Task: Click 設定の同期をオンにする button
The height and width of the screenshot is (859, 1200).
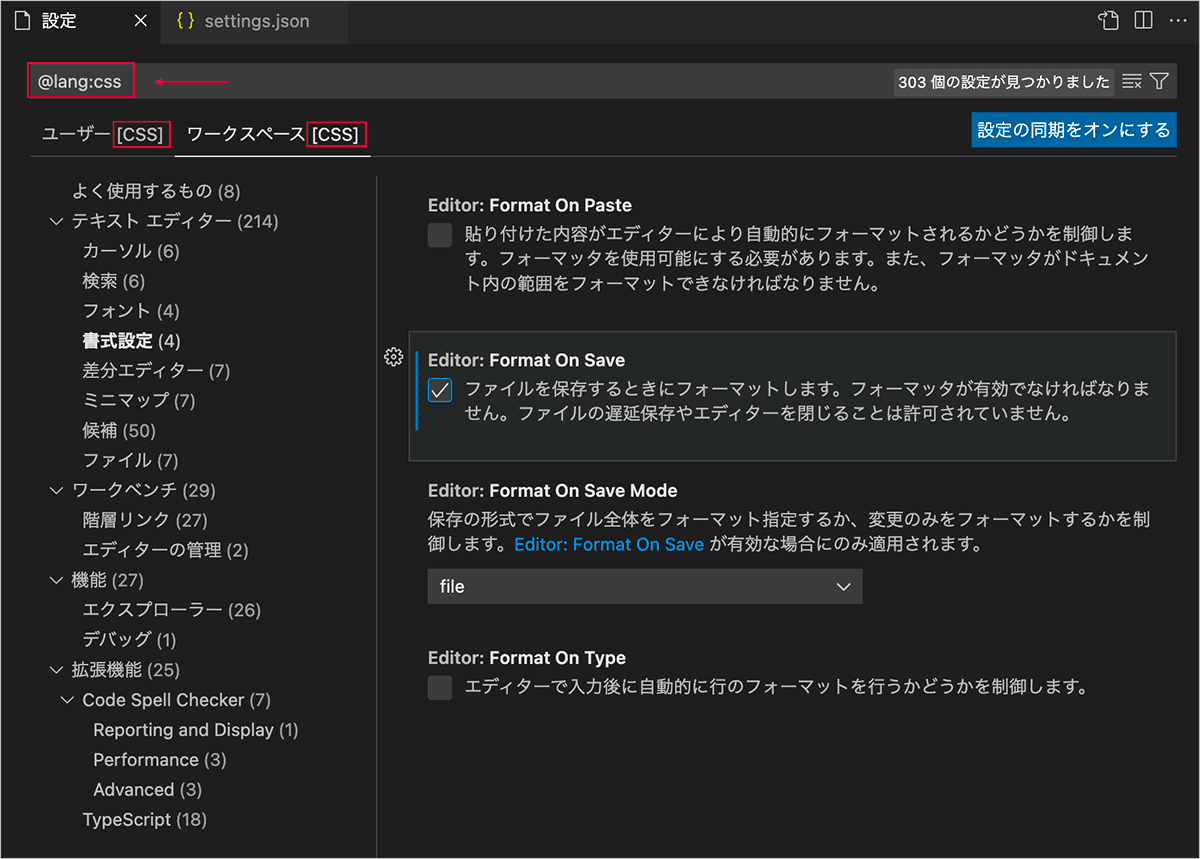Action: [x=1073, y=130]
